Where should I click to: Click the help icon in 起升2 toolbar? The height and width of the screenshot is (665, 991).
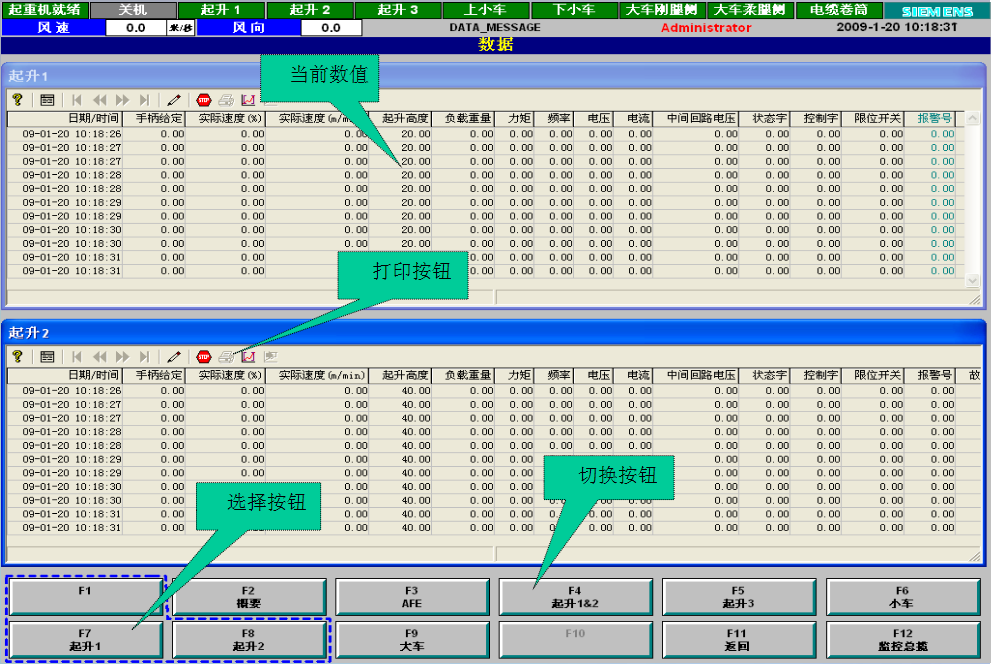click(x=17, y=356)
